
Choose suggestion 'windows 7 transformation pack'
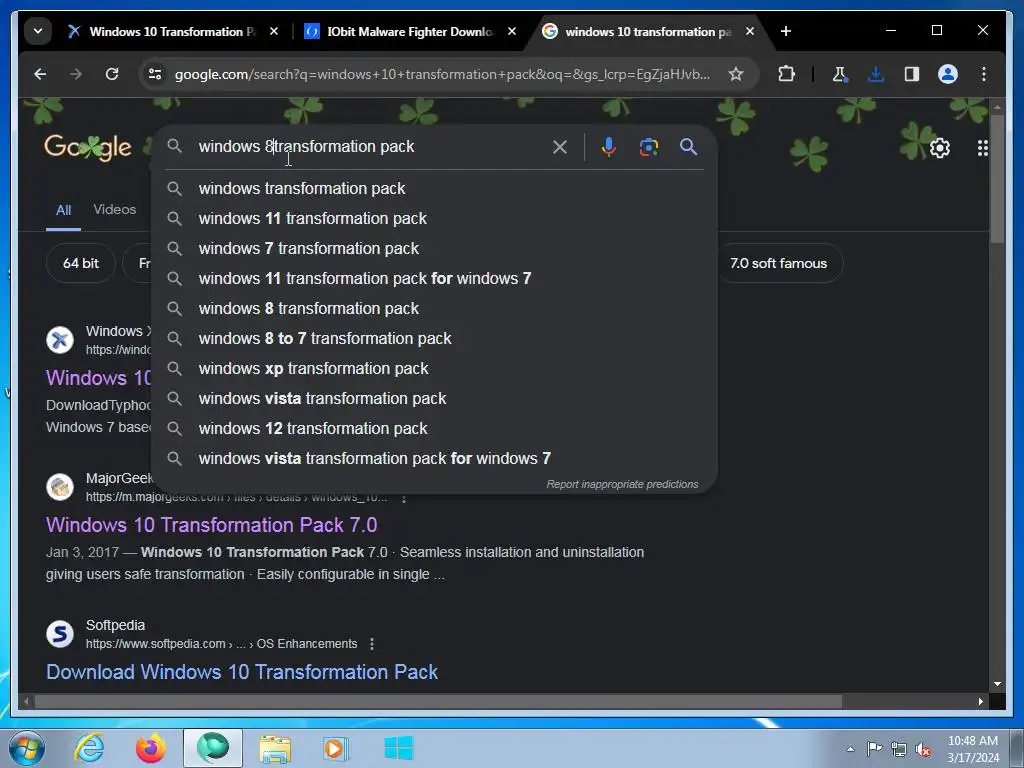click(x=435, y=249)
